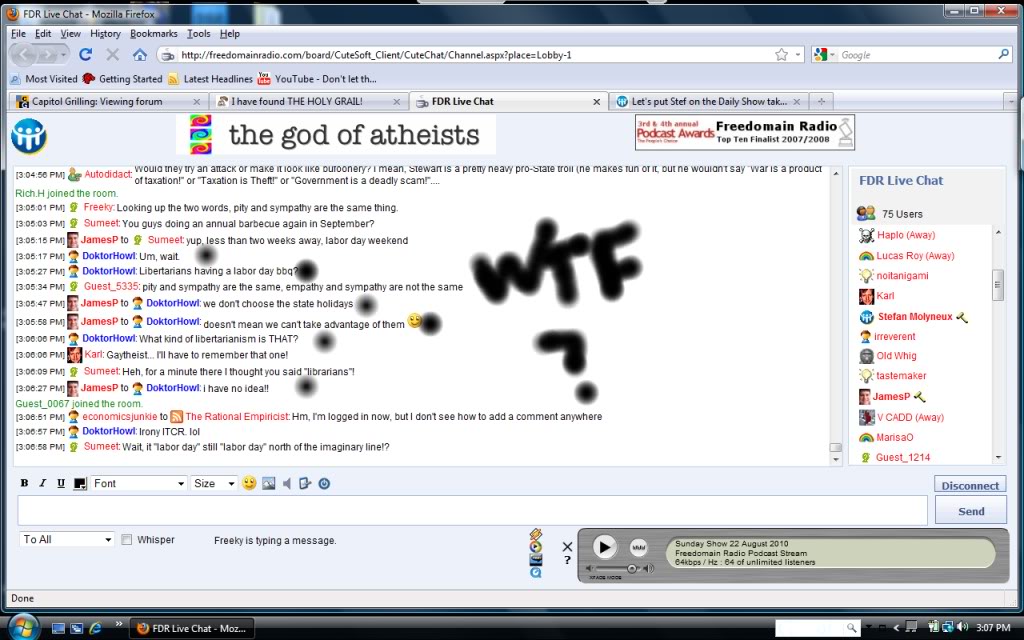The height and width of the screenshot is (640, 1024).
Task: Toggle bold text formatting in chat toolbar
Action: tap(24, 483)
